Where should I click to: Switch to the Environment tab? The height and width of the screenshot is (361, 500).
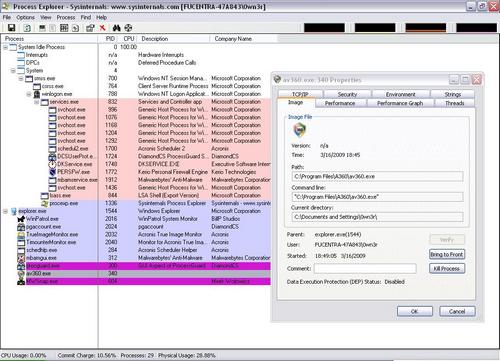coord(401,94)
